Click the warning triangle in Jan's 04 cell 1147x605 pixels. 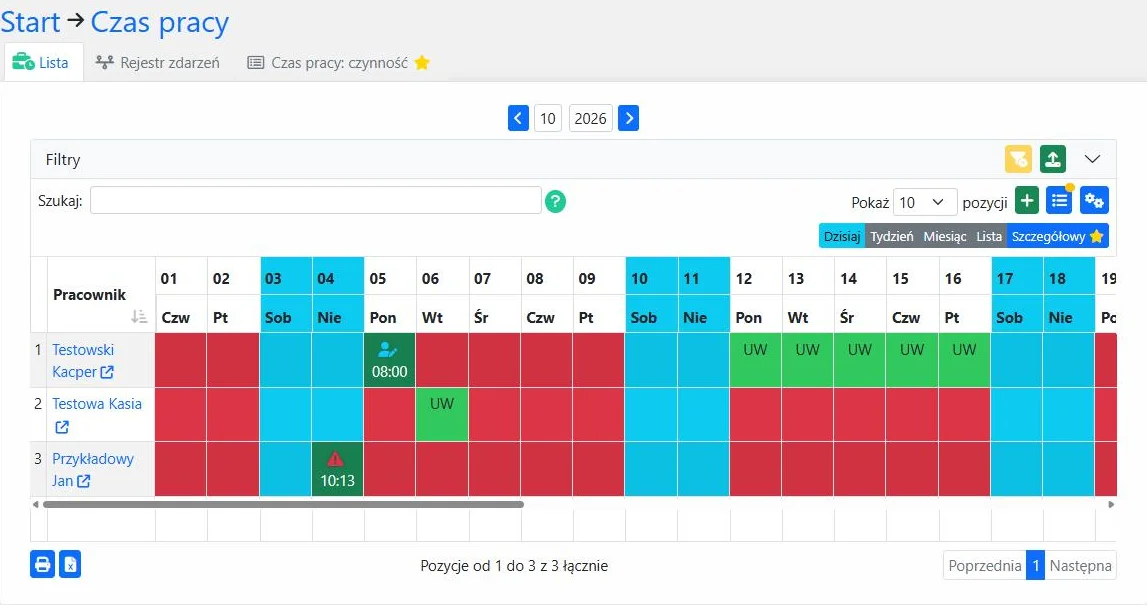335,459
